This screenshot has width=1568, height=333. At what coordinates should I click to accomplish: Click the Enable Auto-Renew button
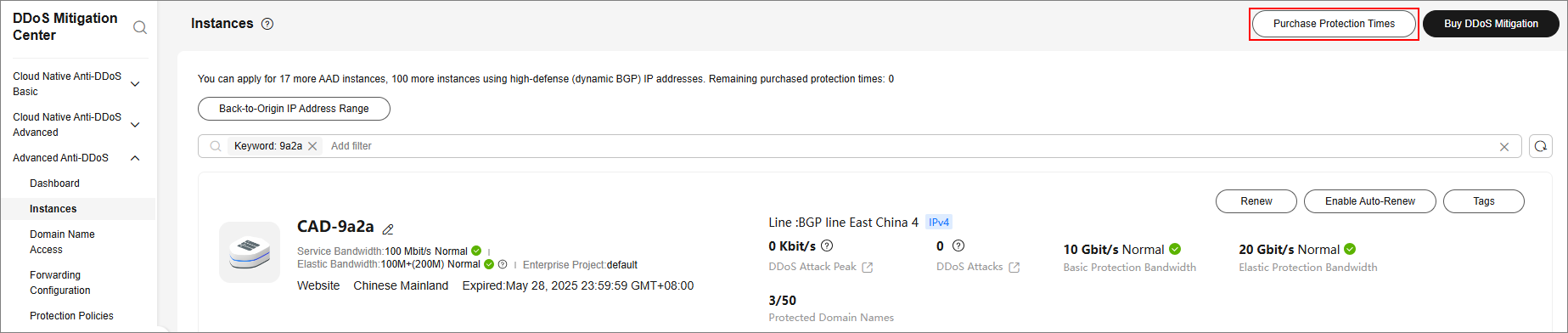pos(1370,201)
